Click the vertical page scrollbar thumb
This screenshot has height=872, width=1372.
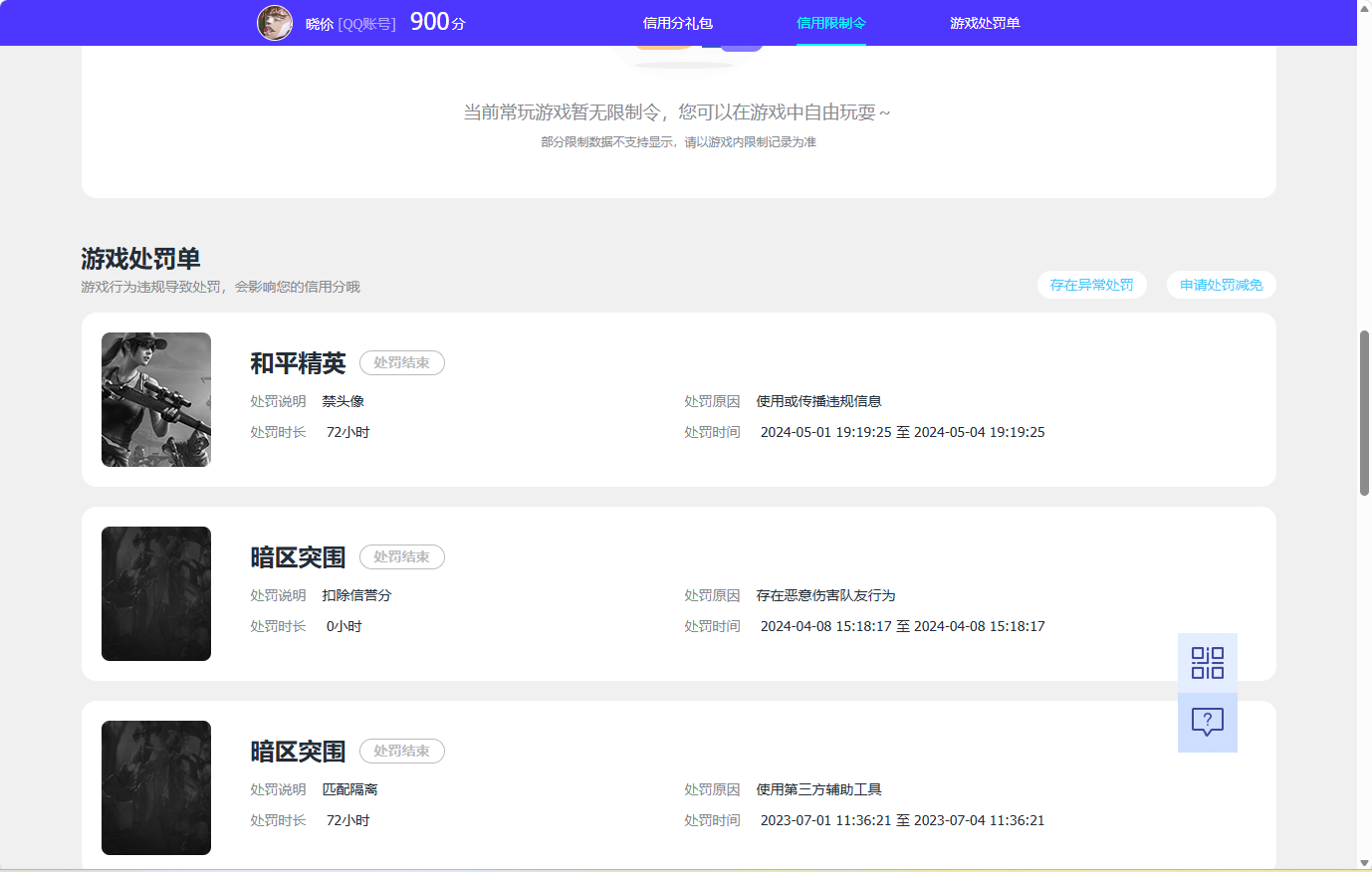pos(1364,412)
